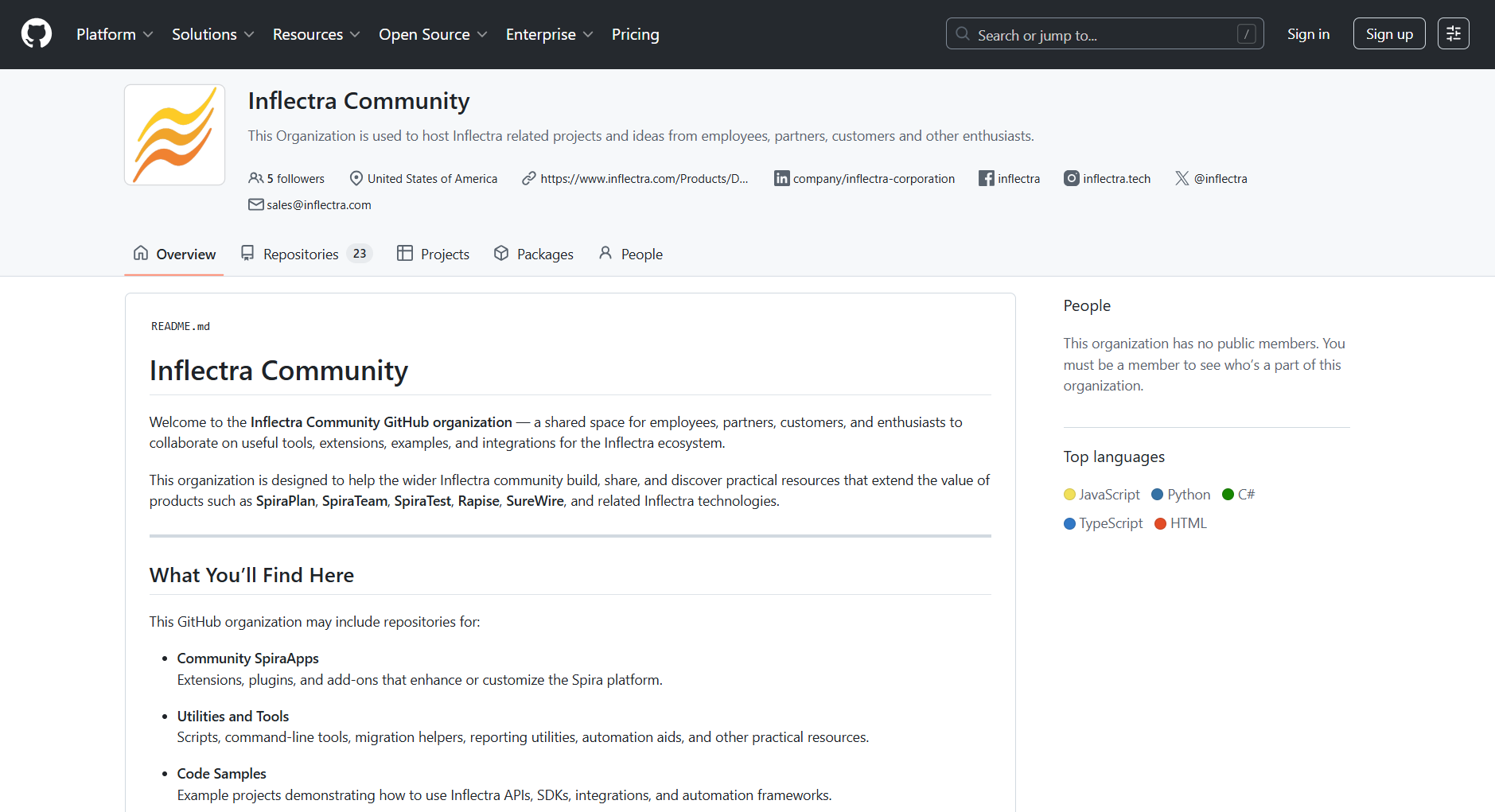Viewport: 1495px width, 812px height.
Task: Focus the Search or jump to field
Action: (1104, 34)
